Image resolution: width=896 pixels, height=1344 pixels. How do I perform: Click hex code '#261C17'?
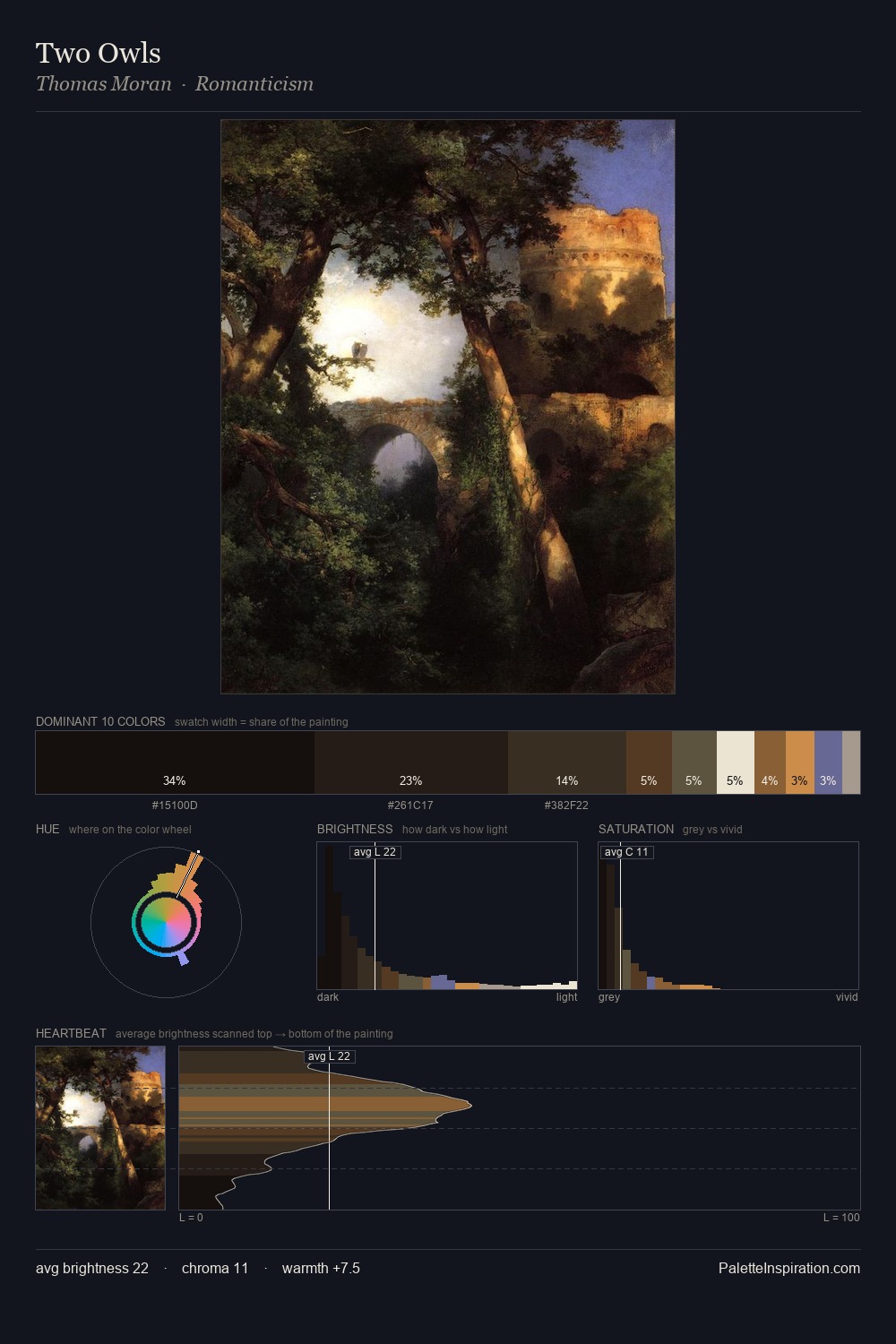tap(410, 806)
